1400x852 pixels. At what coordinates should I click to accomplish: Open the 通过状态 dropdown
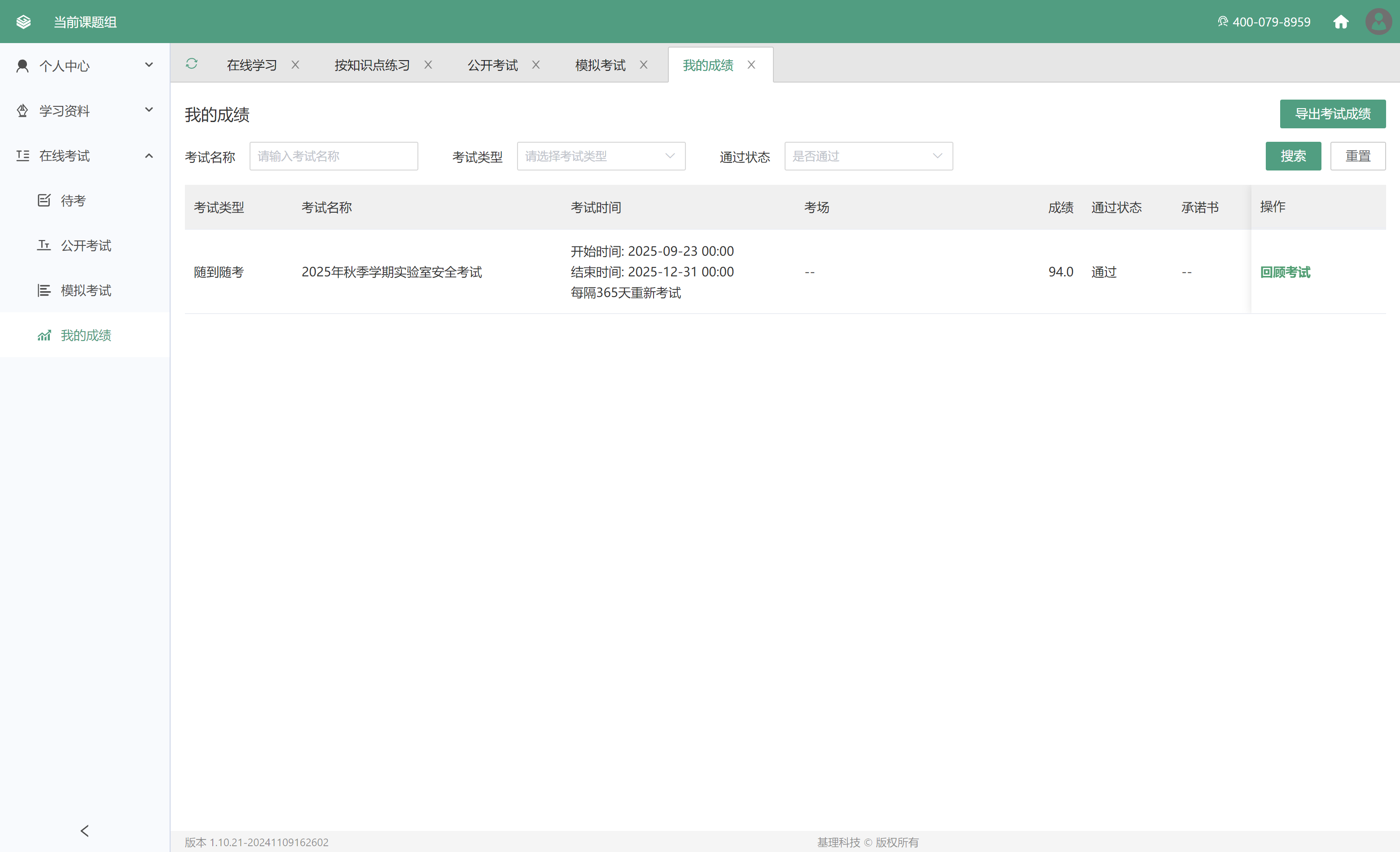pyautogui.click(x=869, y=156)
